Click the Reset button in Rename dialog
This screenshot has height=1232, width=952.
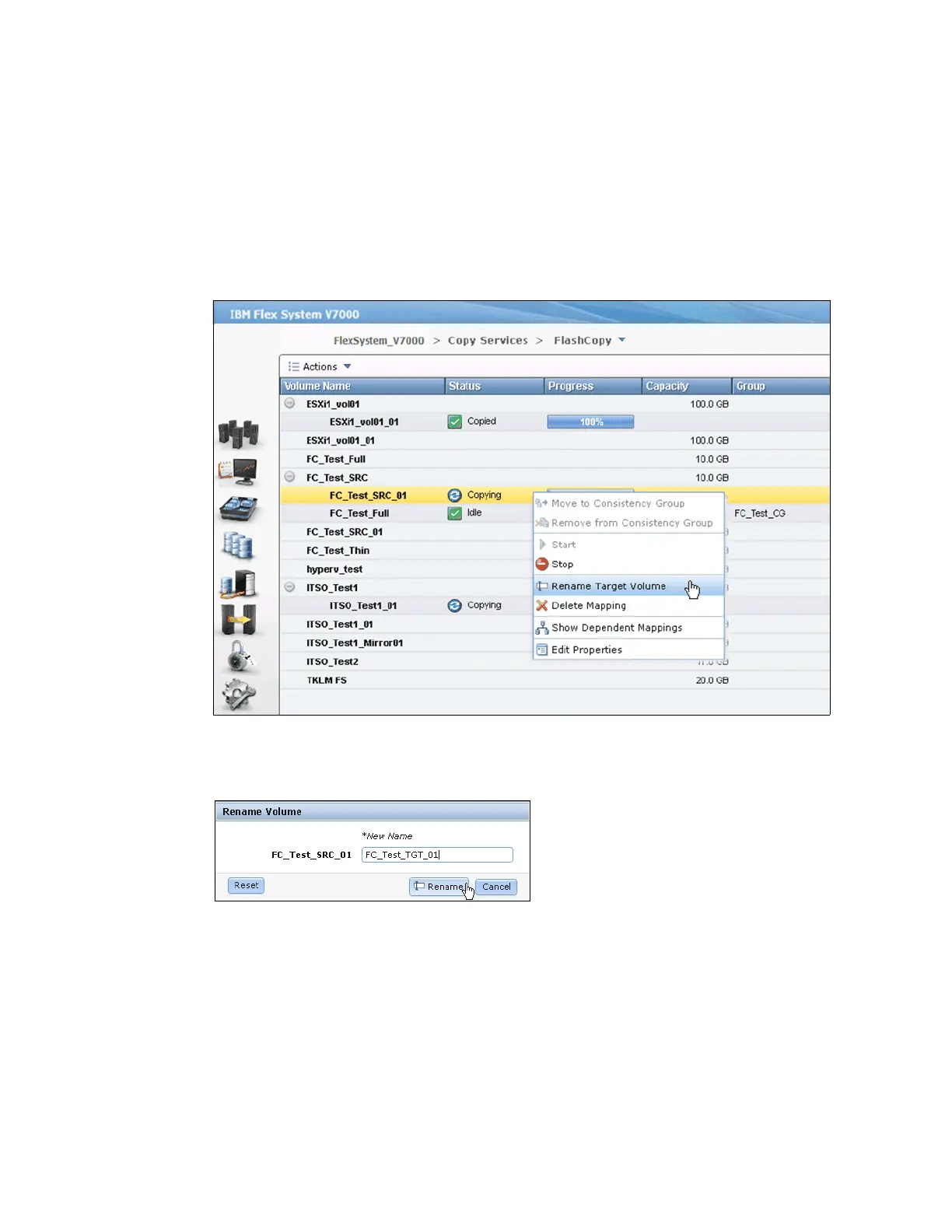point(246,885)
